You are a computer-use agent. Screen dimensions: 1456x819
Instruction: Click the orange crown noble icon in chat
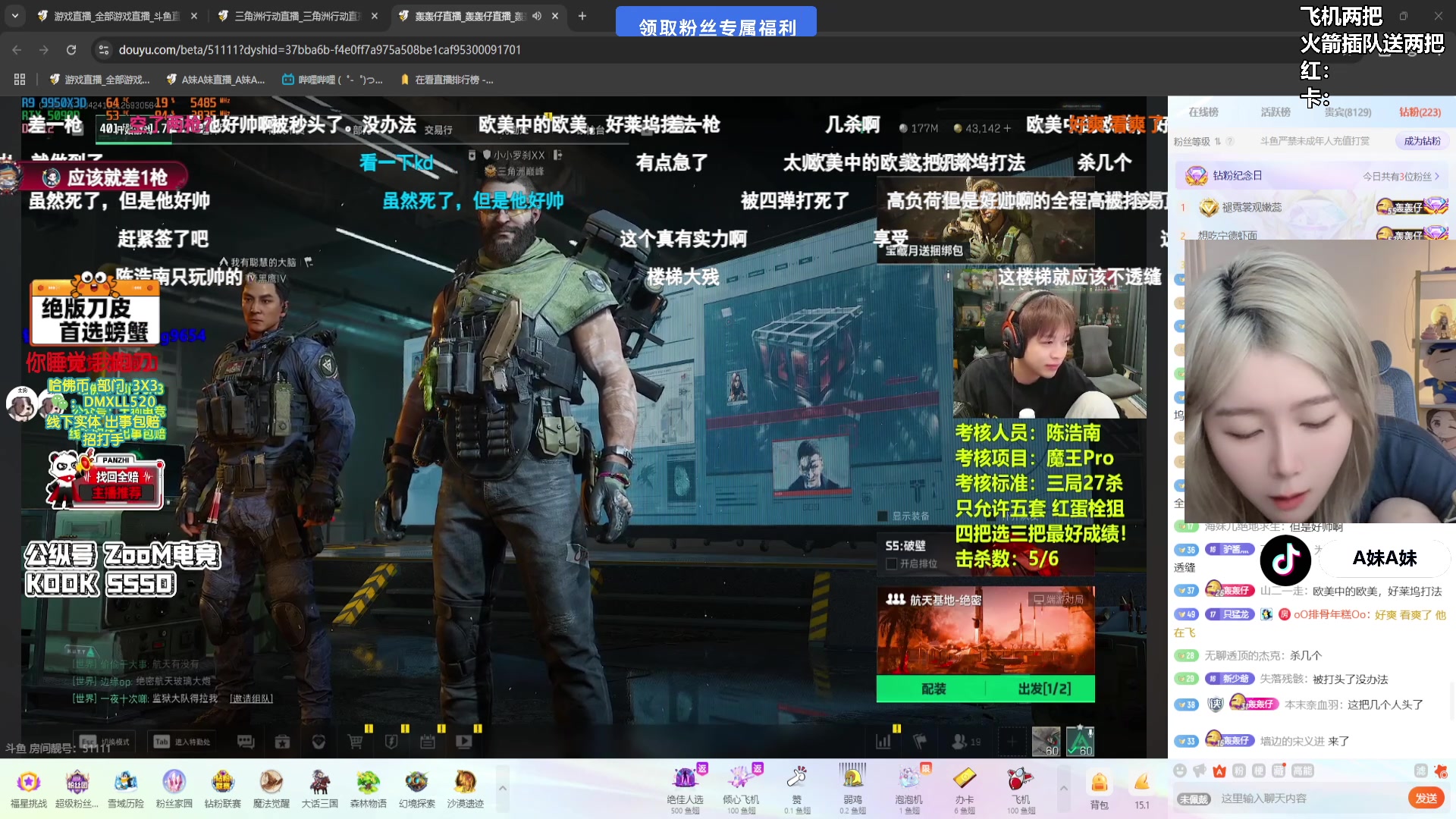(1219, 771)
